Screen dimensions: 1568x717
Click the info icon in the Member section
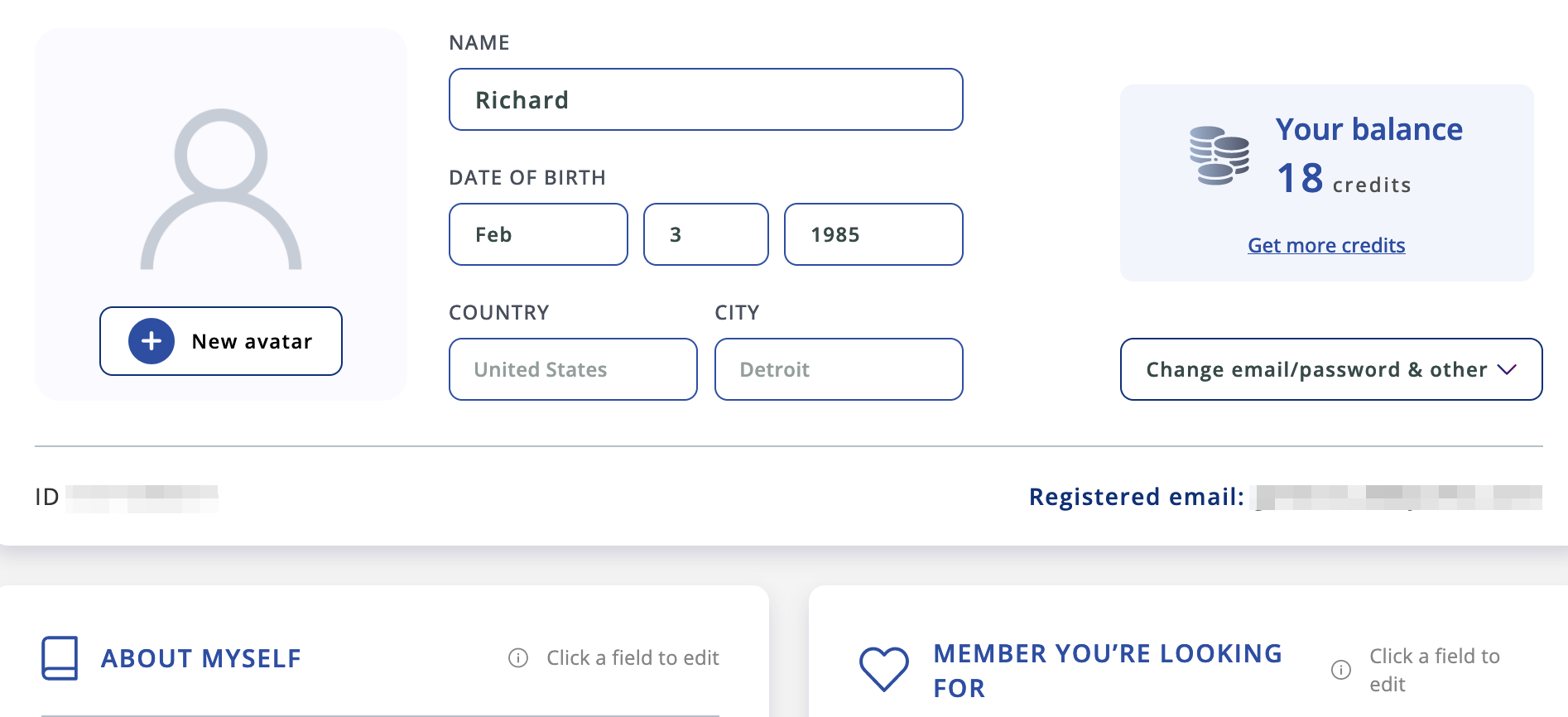(1340, 670)
